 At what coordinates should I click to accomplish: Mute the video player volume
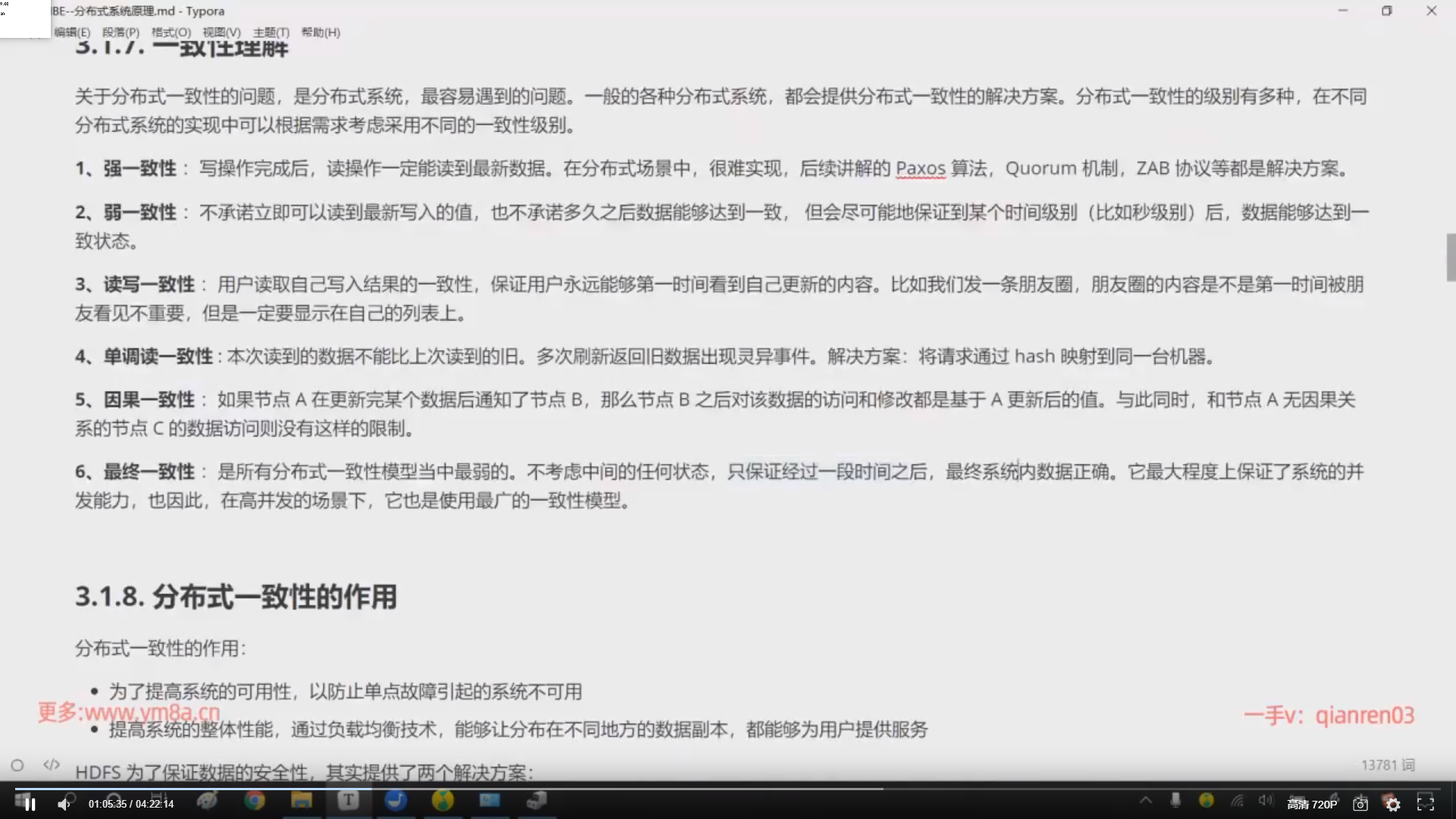point(64,804)
